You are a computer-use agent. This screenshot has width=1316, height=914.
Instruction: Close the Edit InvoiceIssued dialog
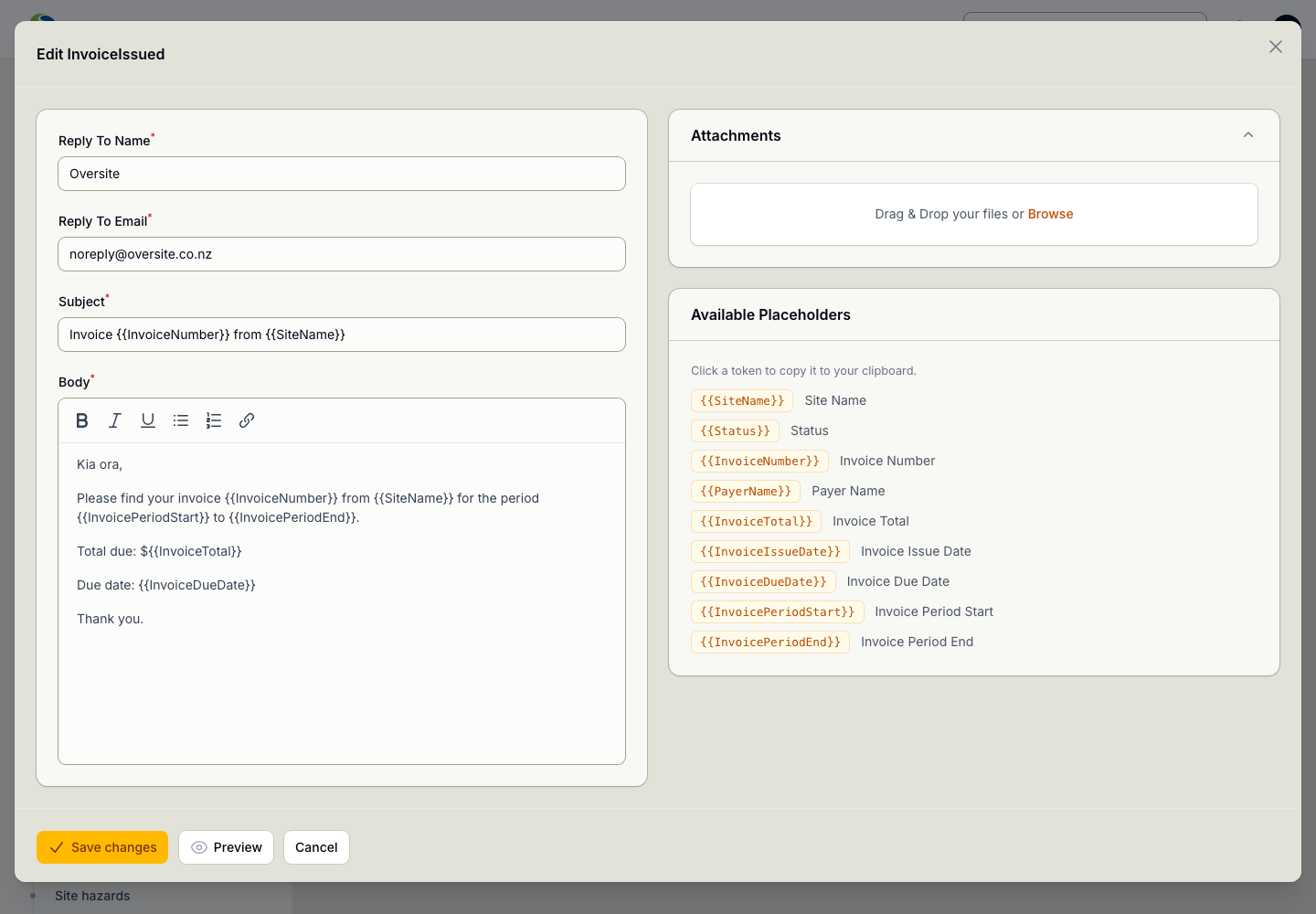[x=1276, y=47]
